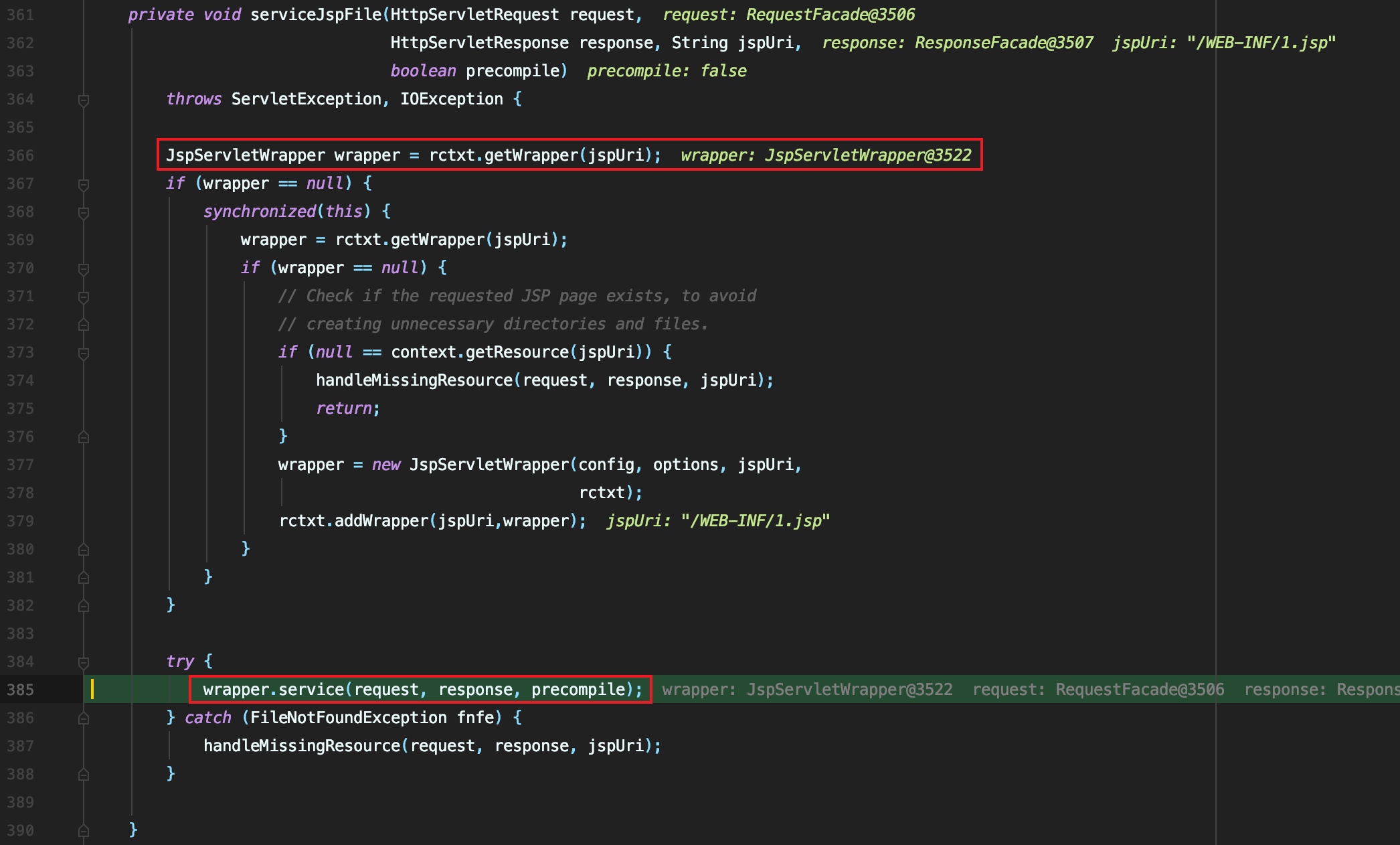1400x845 pixels.
Task: Collapse the try block fold at line 384
Action: point(84,663)
